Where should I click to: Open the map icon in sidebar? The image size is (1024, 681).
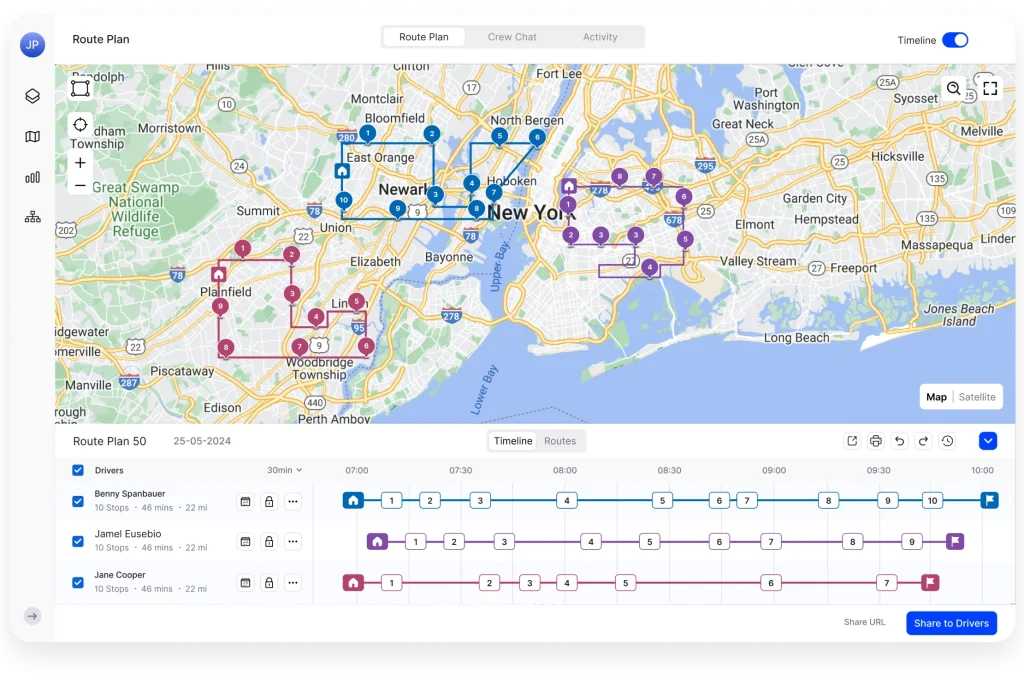(x=33, y=136)
